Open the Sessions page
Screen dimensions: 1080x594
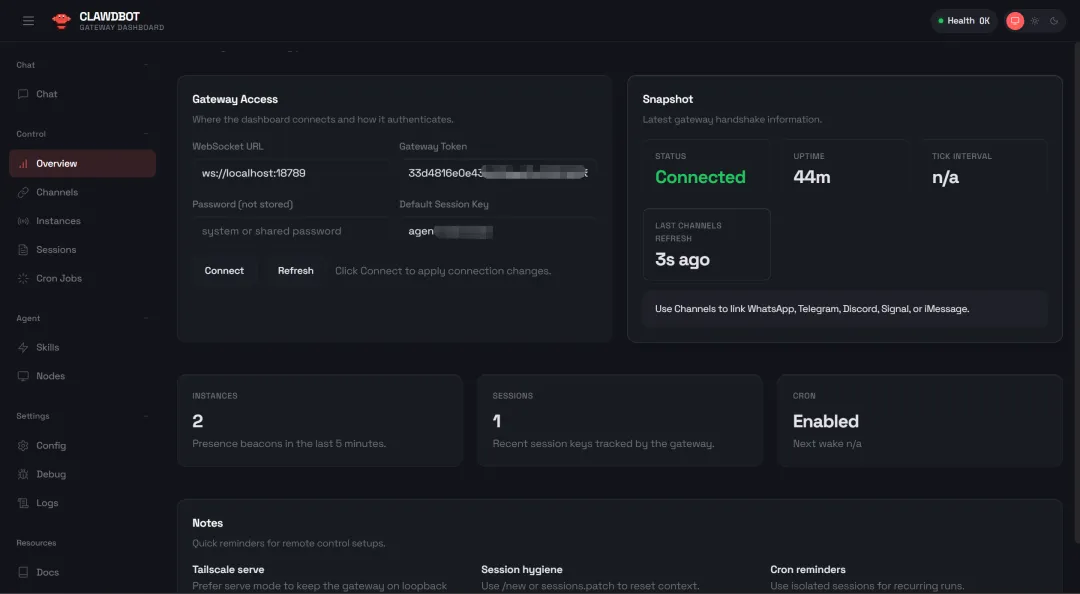tap(83, 249)
